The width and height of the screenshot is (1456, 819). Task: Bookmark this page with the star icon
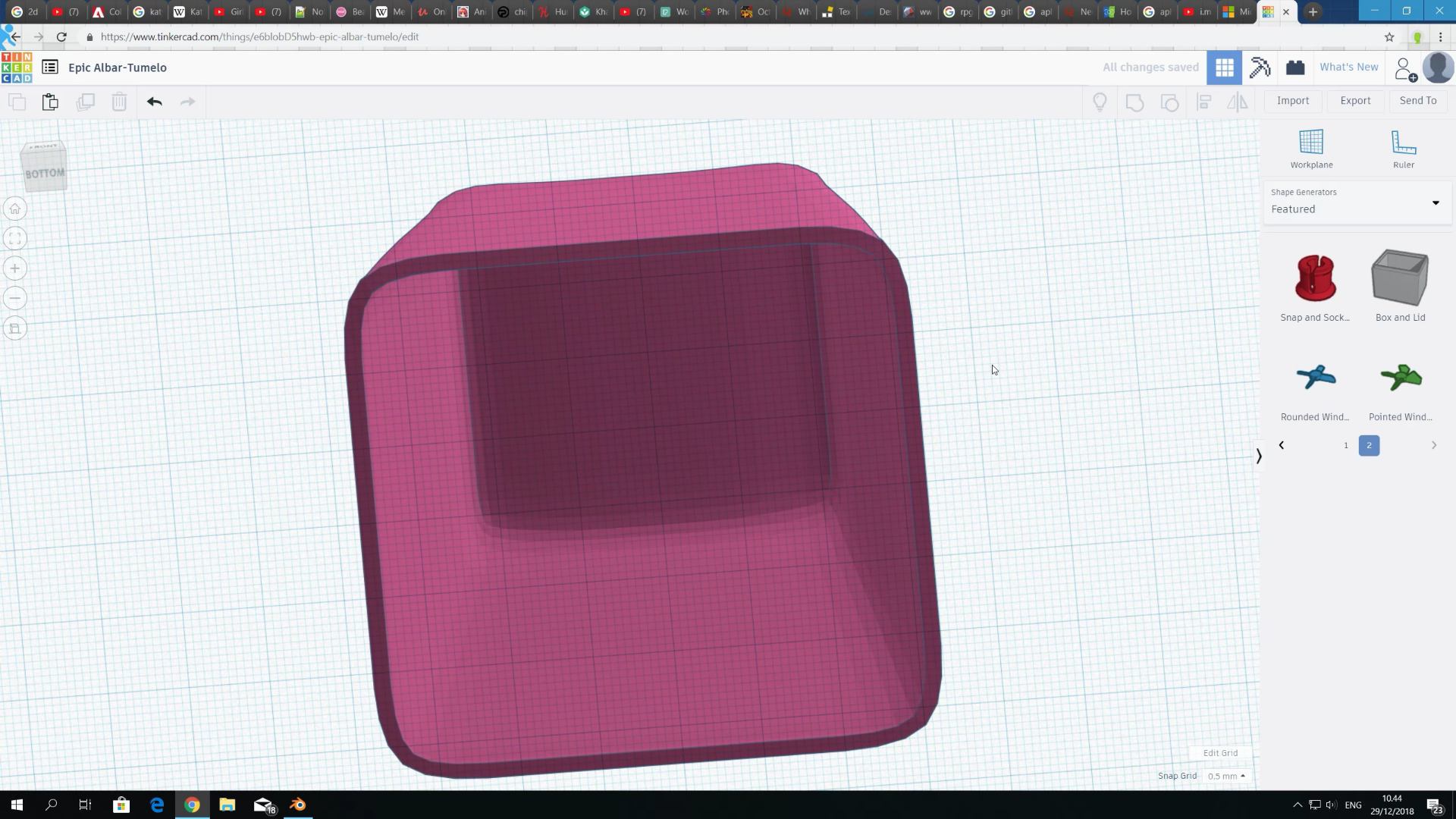[x=1389, y=36]
